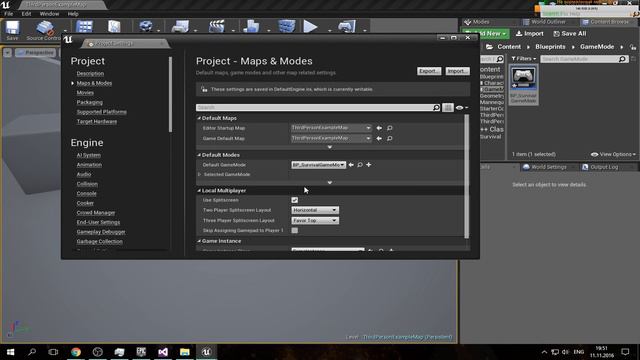The image size is (640, 360).
Task: Click Save All in Content Browser
Action: (x=569, y=33)
